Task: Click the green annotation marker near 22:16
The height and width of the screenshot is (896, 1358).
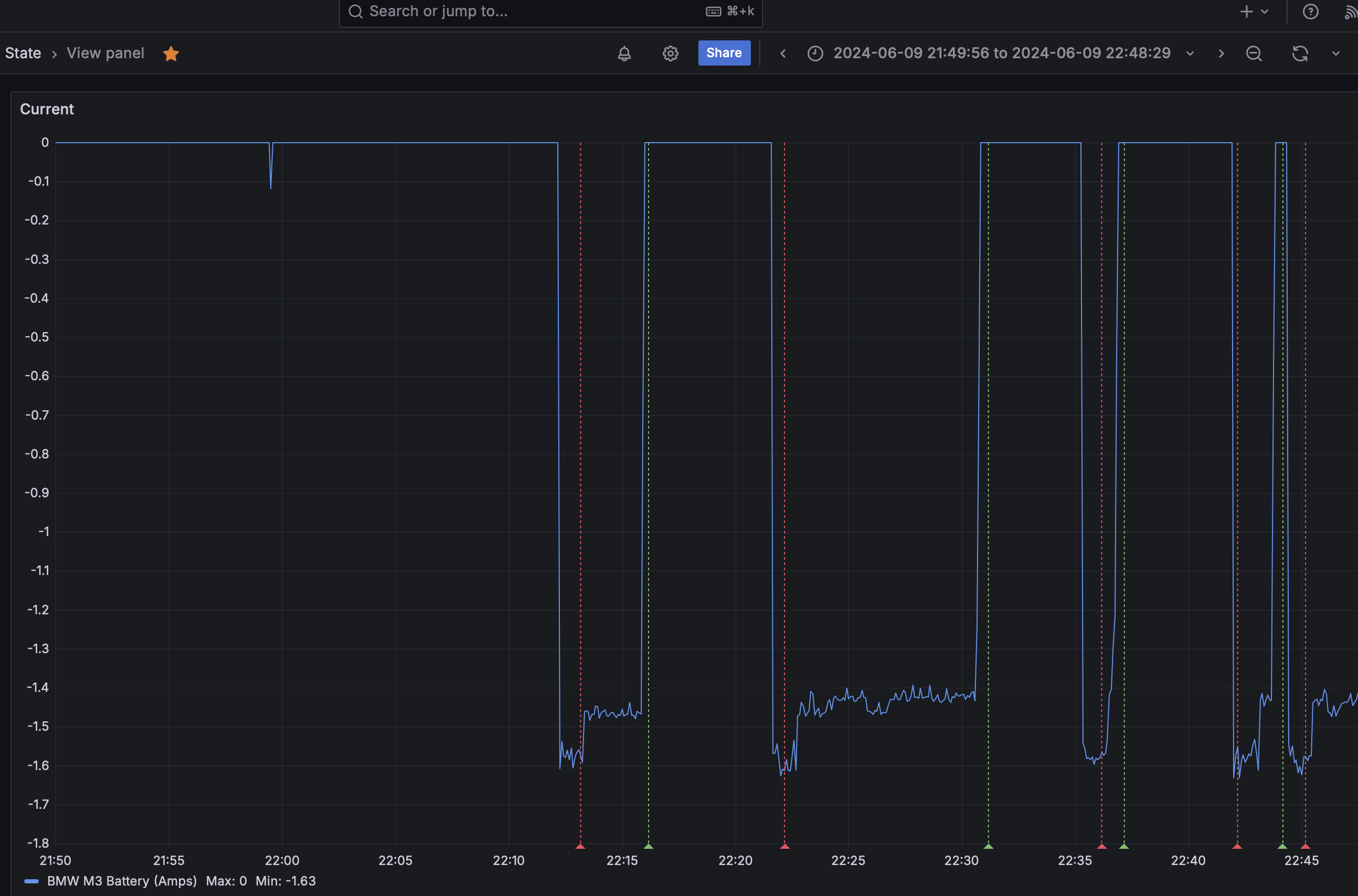Action: coord(648,846)
